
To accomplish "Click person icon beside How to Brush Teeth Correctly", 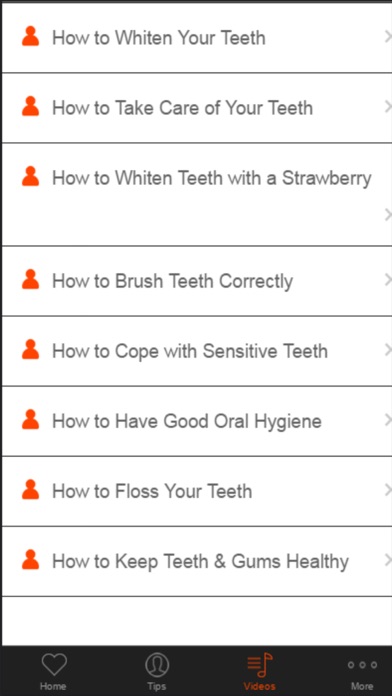I will [x=30, y=280].
